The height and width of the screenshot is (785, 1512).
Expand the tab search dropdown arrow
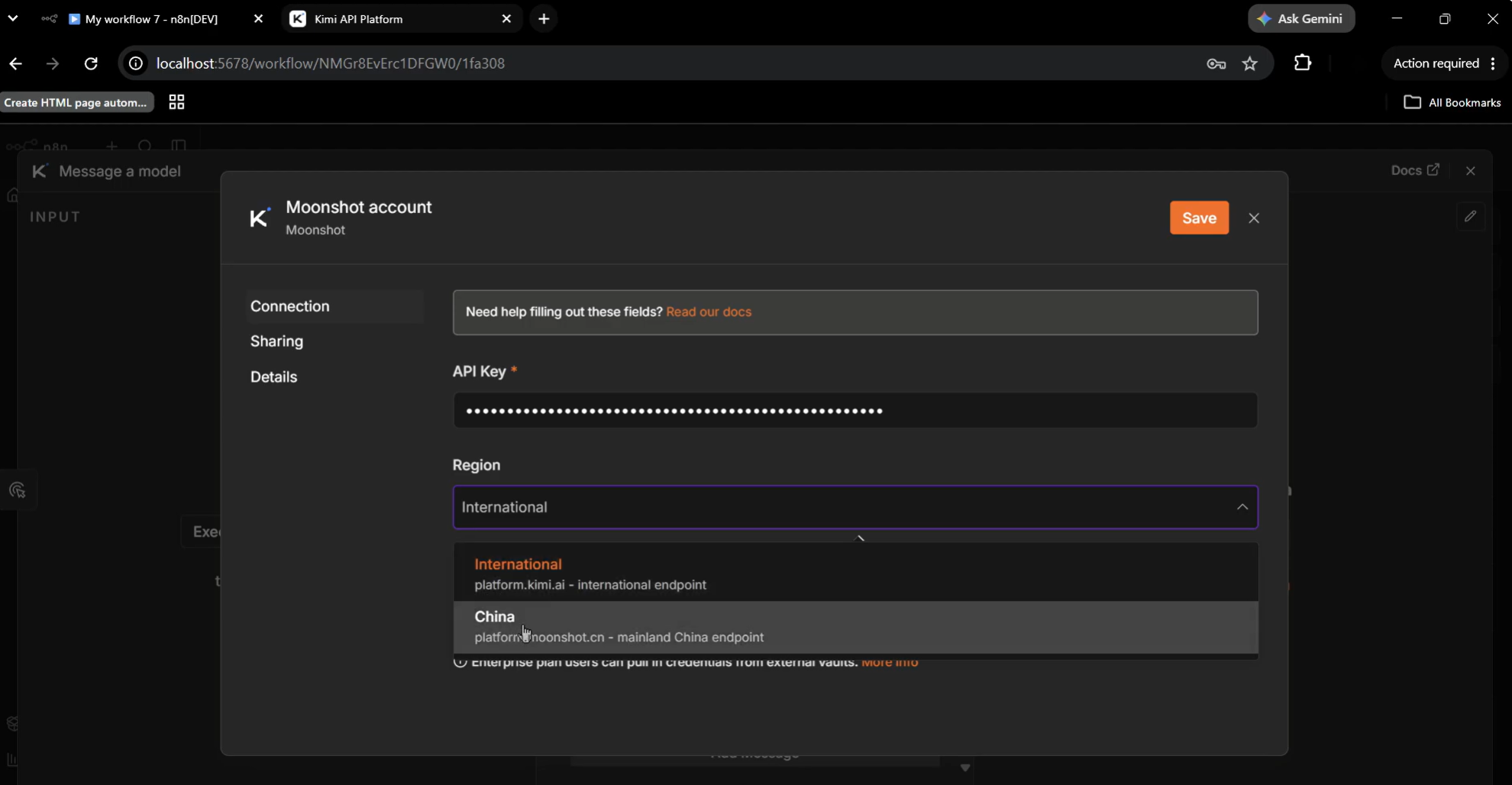[x=13, y=18]
